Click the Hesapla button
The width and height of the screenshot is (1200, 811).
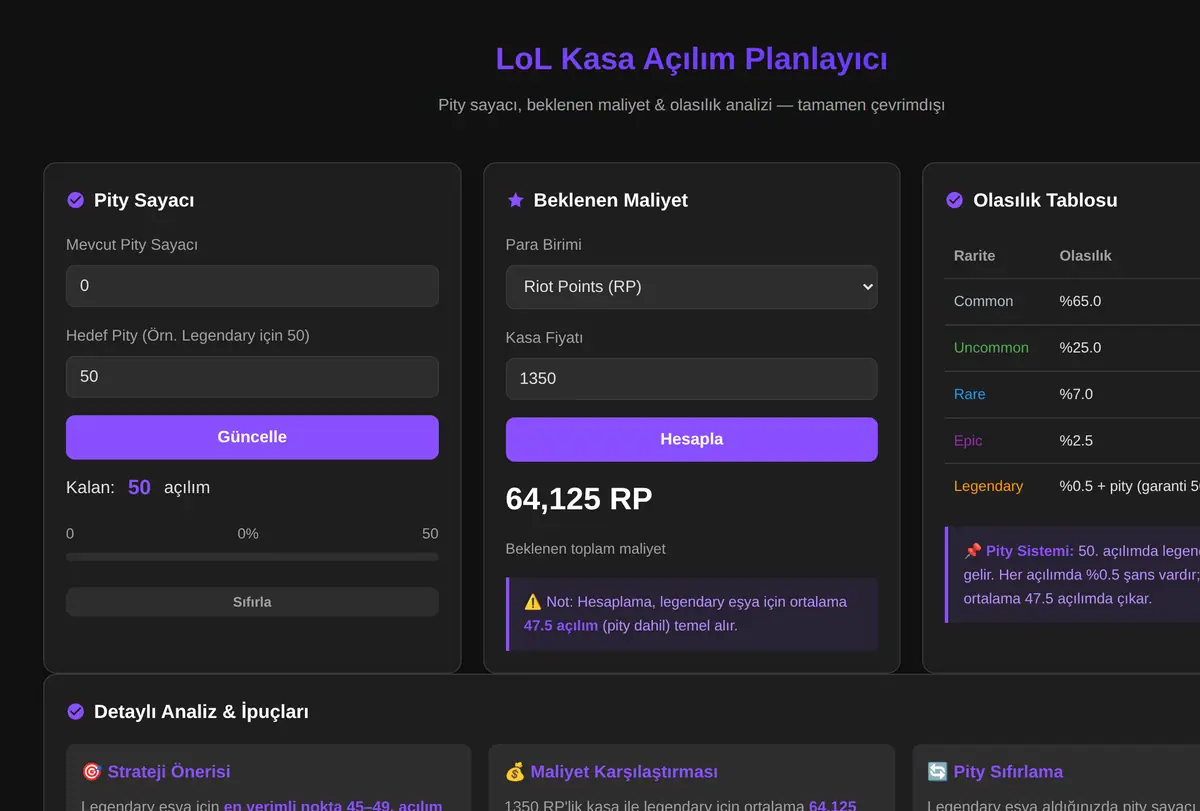coord(691,439)
